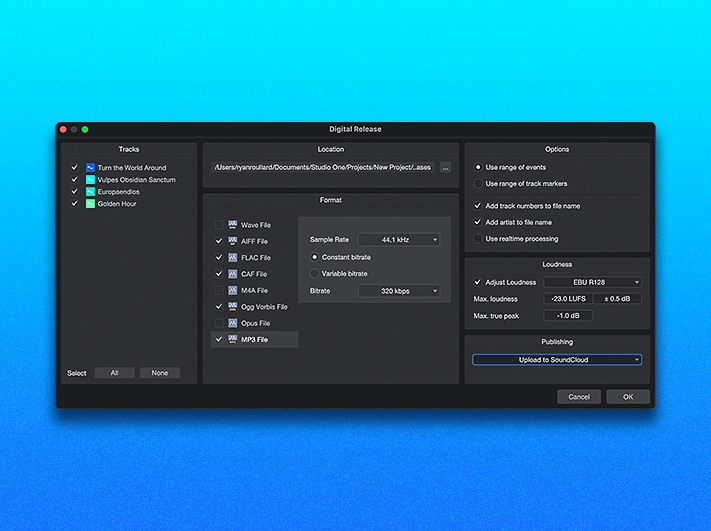Click the Opus File format icon

point(233,323)
